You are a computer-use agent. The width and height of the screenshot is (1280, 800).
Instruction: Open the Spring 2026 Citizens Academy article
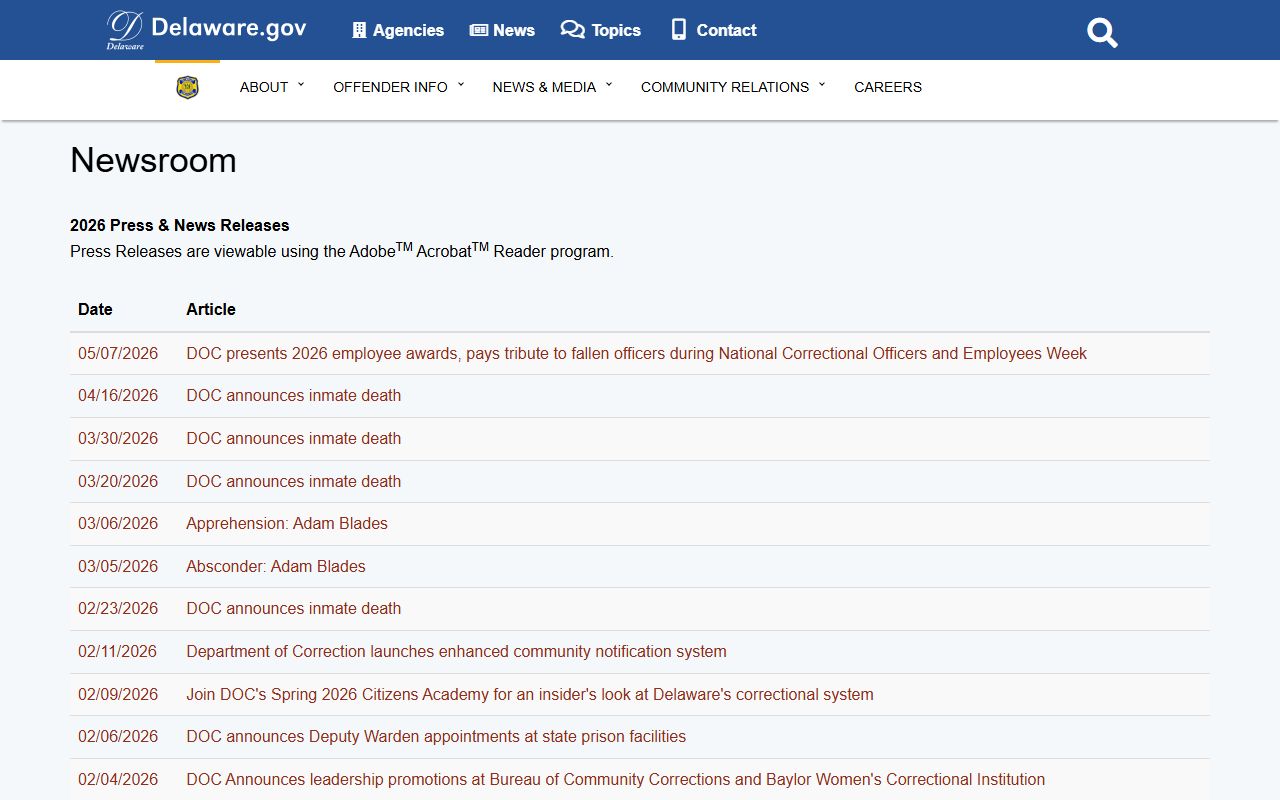[530, 694]
